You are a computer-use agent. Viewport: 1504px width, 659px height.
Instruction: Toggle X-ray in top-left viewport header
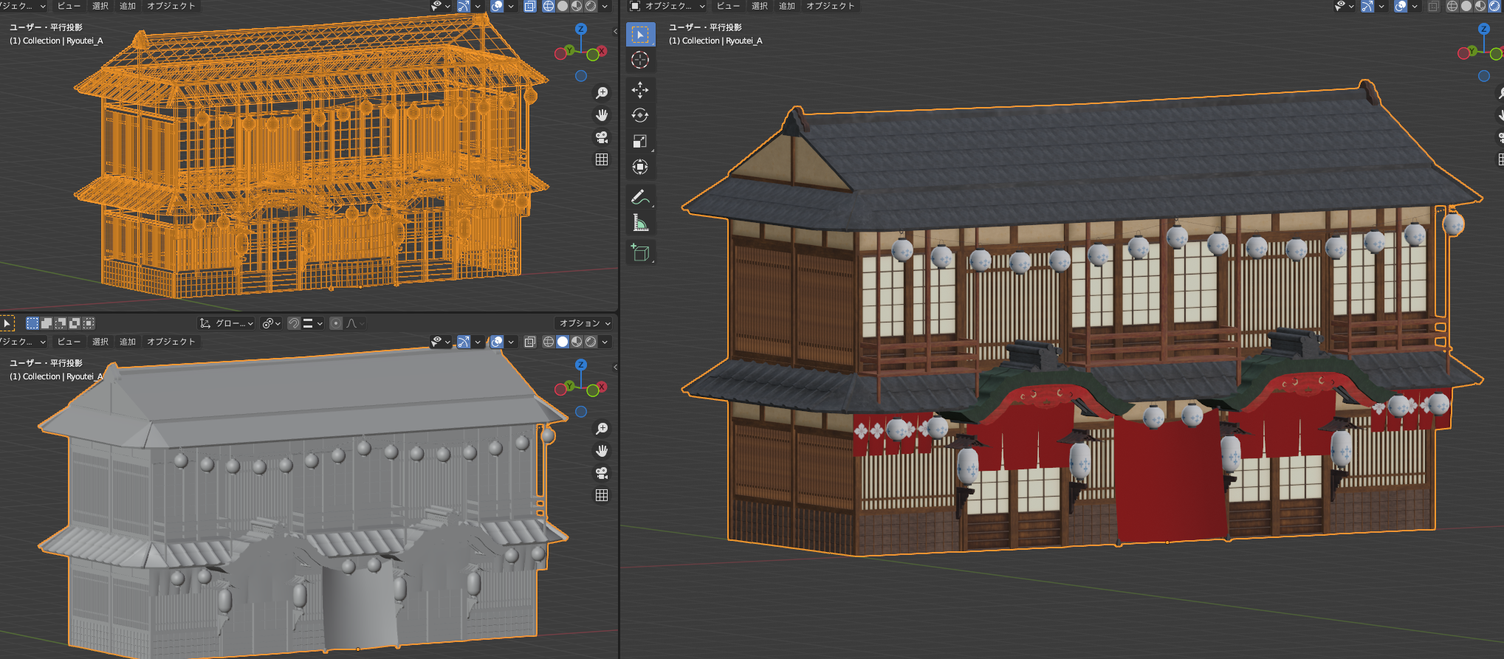[x=529, y=6]
